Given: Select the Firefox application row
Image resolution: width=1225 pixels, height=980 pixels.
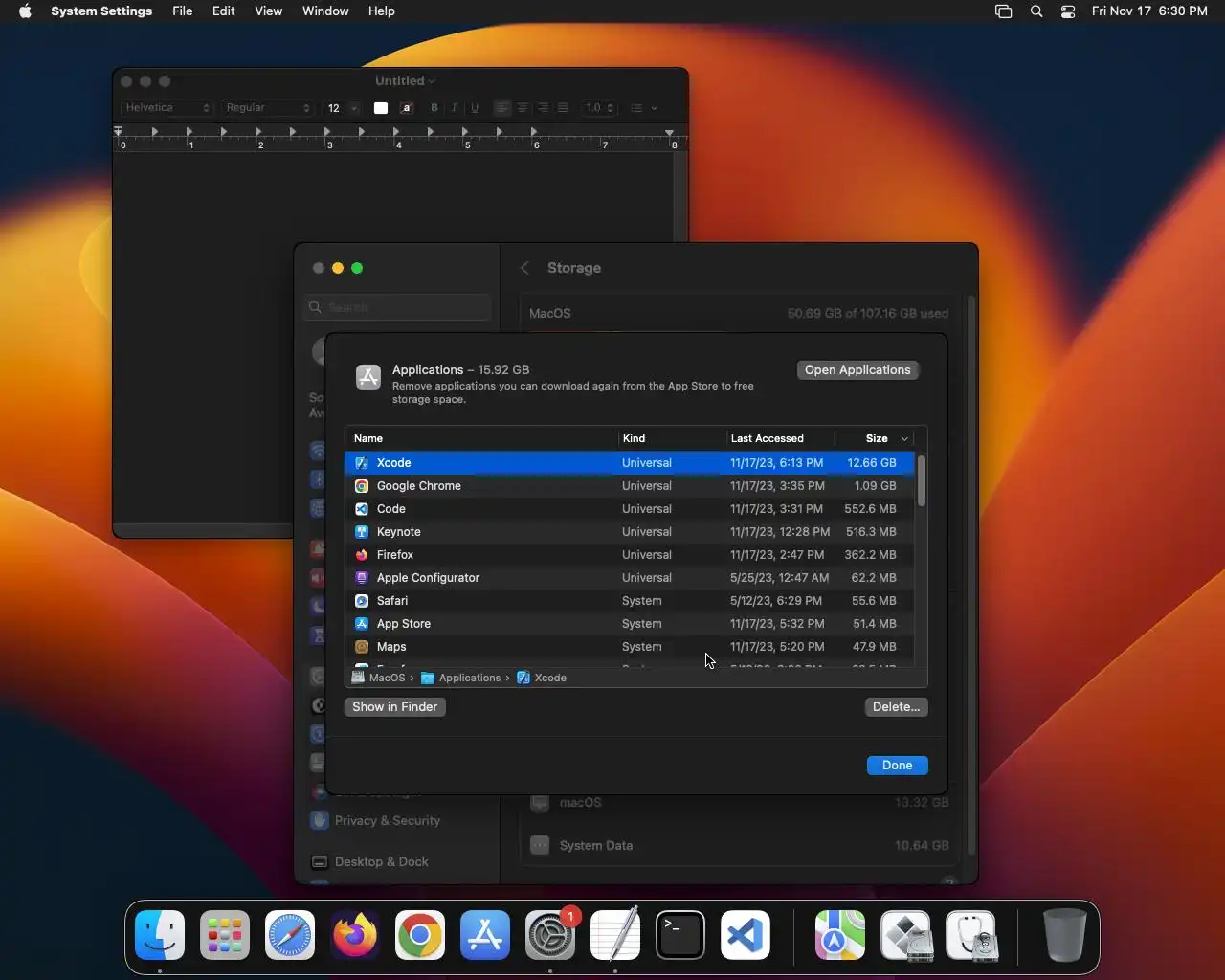Looking at the screenshot, I should 630,555.
